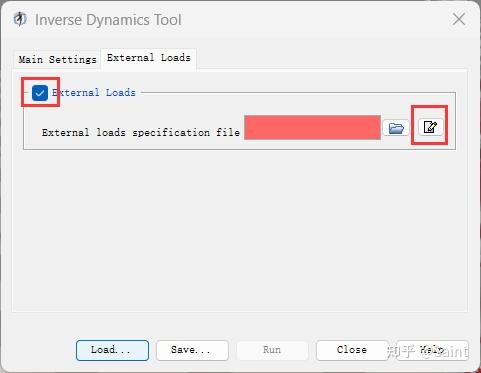Select the External Loads tab
This screenshot has width=481, height=373.
[149, 58]
